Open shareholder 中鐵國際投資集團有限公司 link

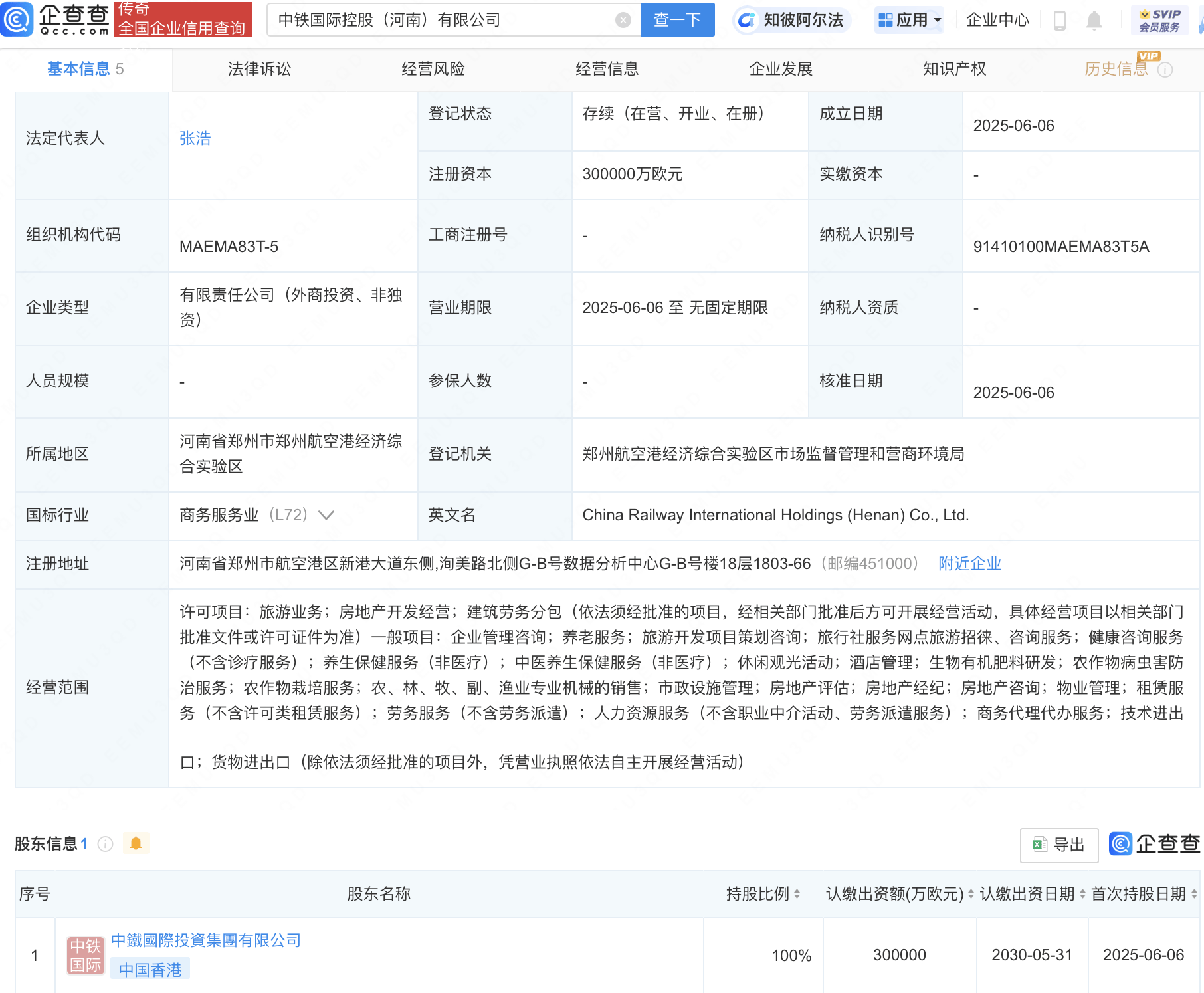point(206,940)
